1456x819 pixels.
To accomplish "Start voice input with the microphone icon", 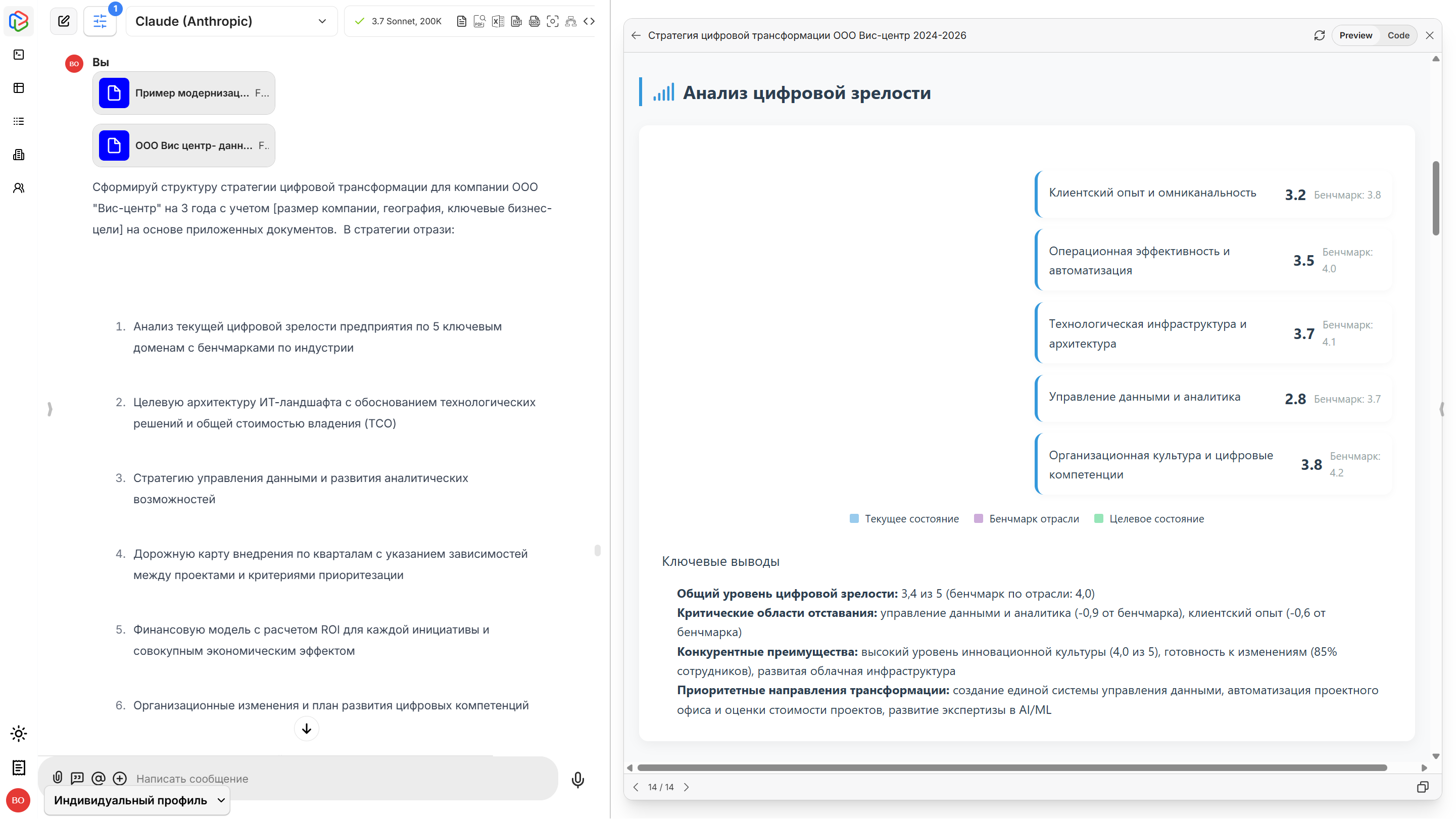I will click(577, 780).
